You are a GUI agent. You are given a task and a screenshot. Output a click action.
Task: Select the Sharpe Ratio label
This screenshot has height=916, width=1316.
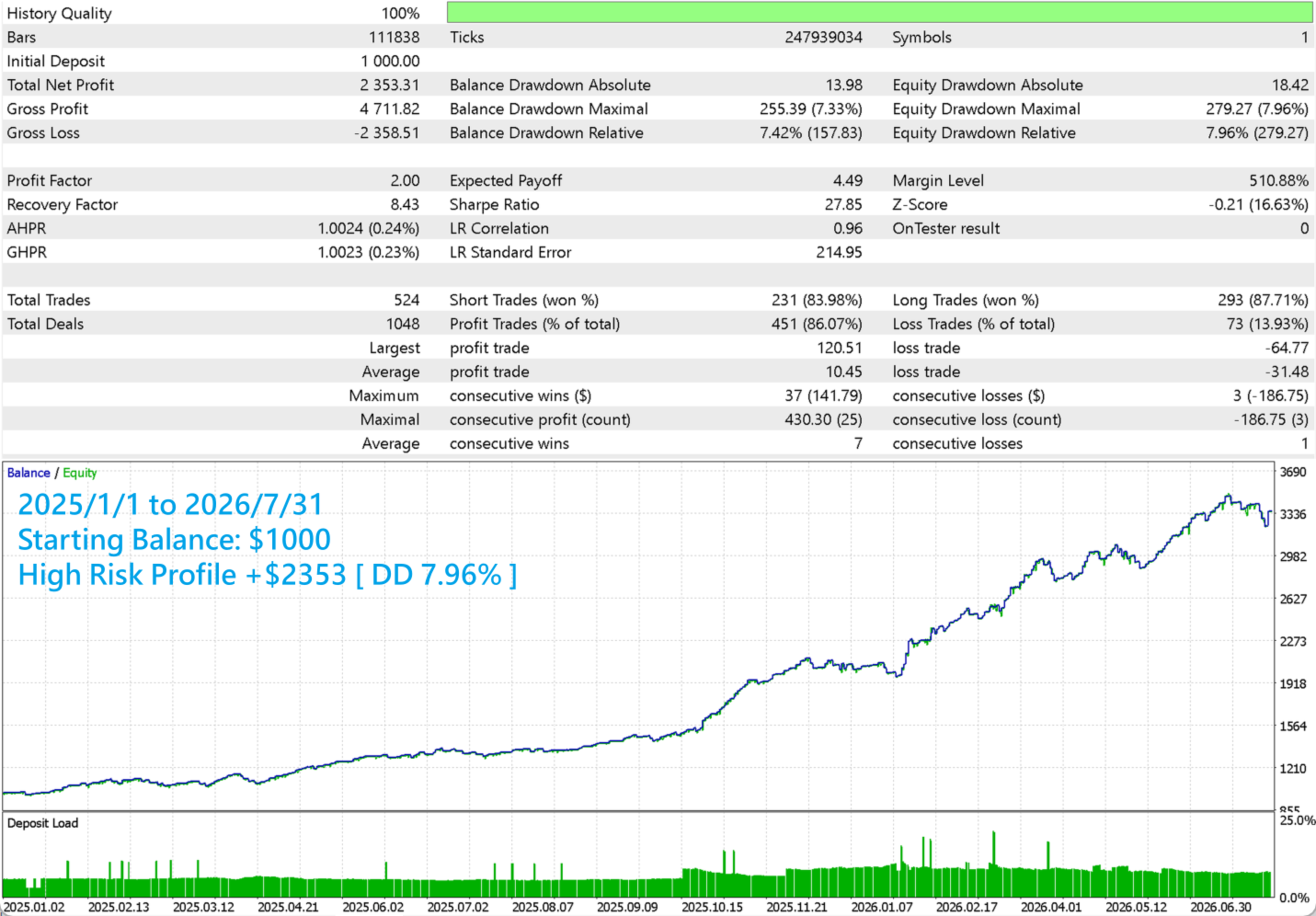(495, 205)
